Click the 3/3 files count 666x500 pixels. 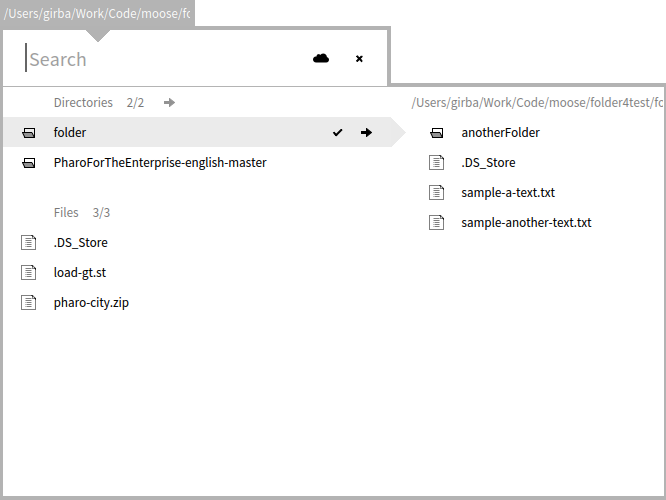click(x=102, y=212)
